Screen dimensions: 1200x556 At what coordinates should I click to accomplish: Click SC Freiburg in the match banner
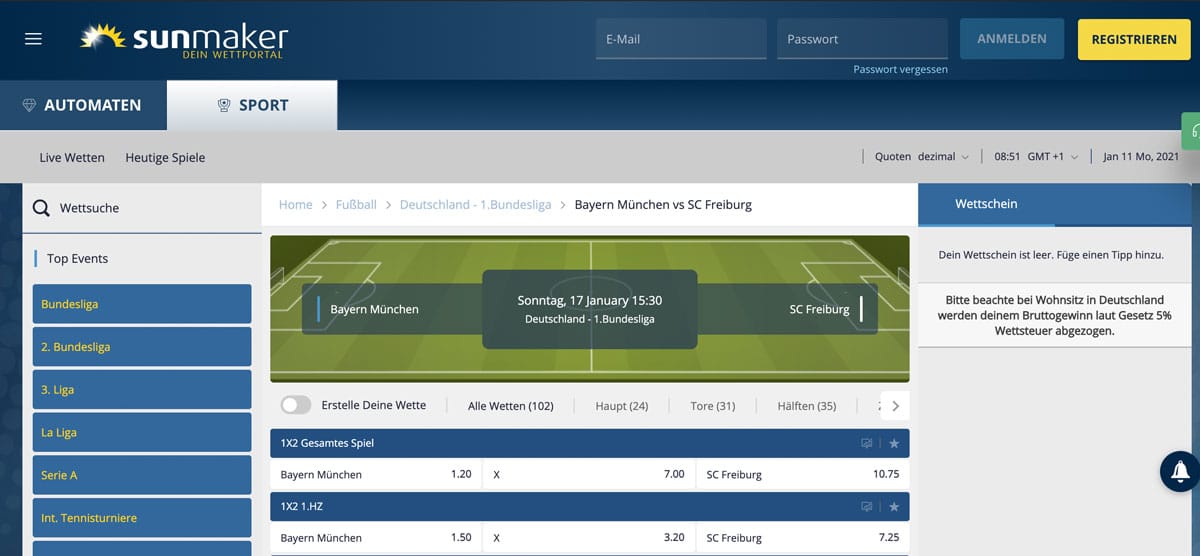819,309
